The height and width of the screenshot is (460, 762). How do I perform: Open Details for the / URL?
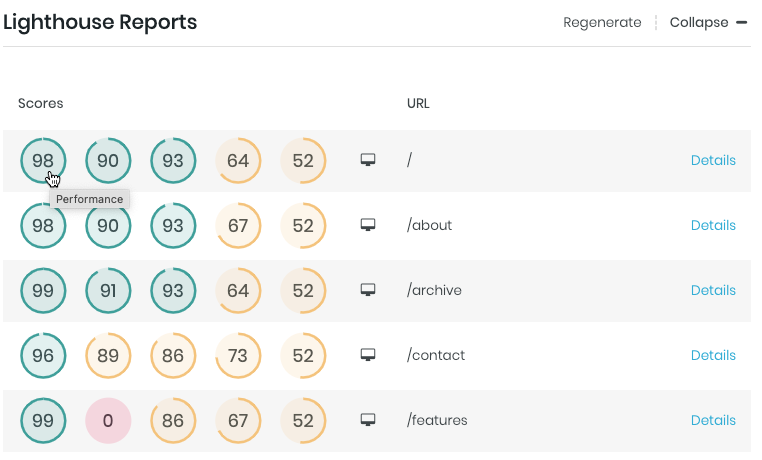click(713, 160)
